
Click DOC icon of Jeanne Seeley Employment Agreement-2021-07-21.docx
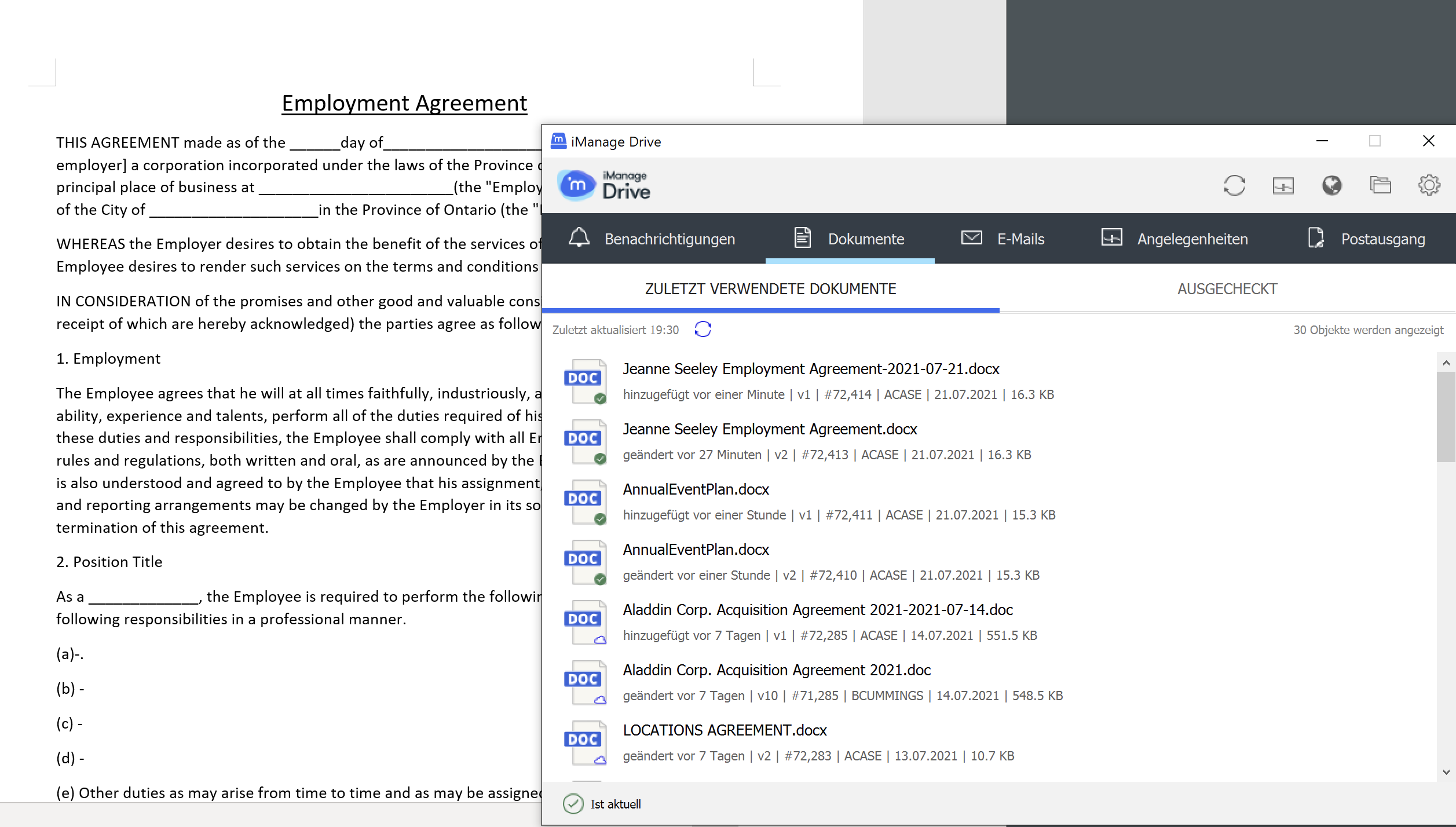pyautogui.click(x=586, y=382)
